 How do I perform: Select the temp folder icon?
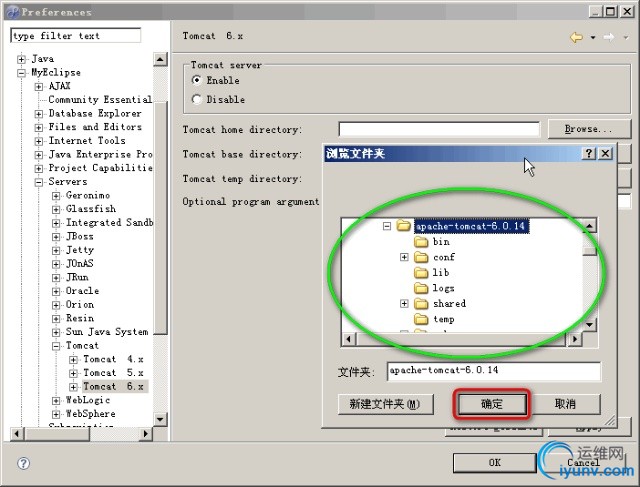[421, 319]
